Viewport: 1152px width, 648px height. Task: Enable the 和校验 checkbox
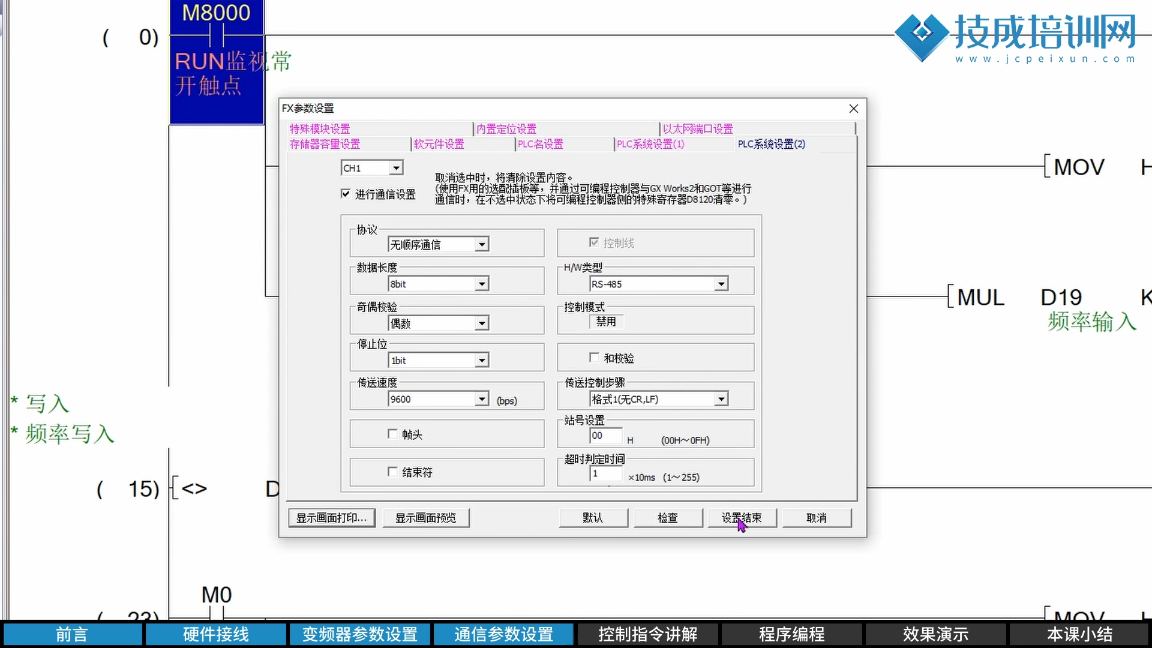tap(594, 358)
